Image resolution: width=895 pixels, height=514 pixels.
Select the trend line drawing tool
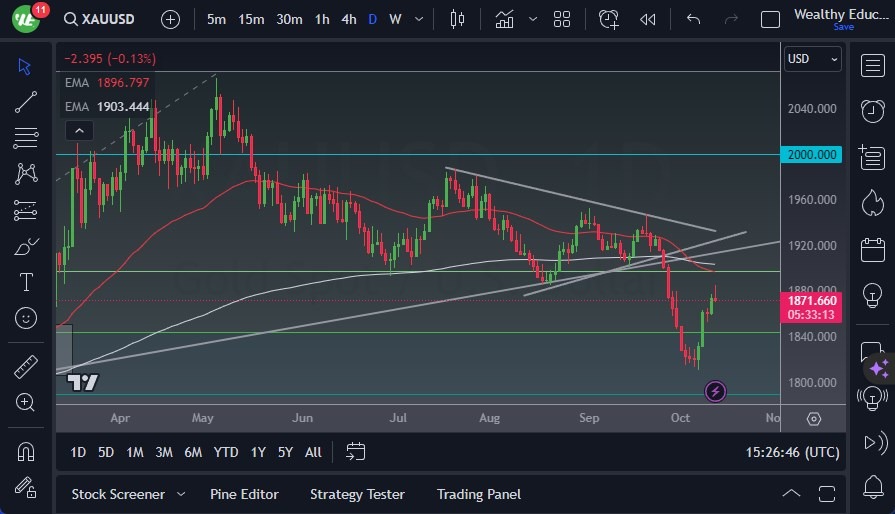click(26, 102)
